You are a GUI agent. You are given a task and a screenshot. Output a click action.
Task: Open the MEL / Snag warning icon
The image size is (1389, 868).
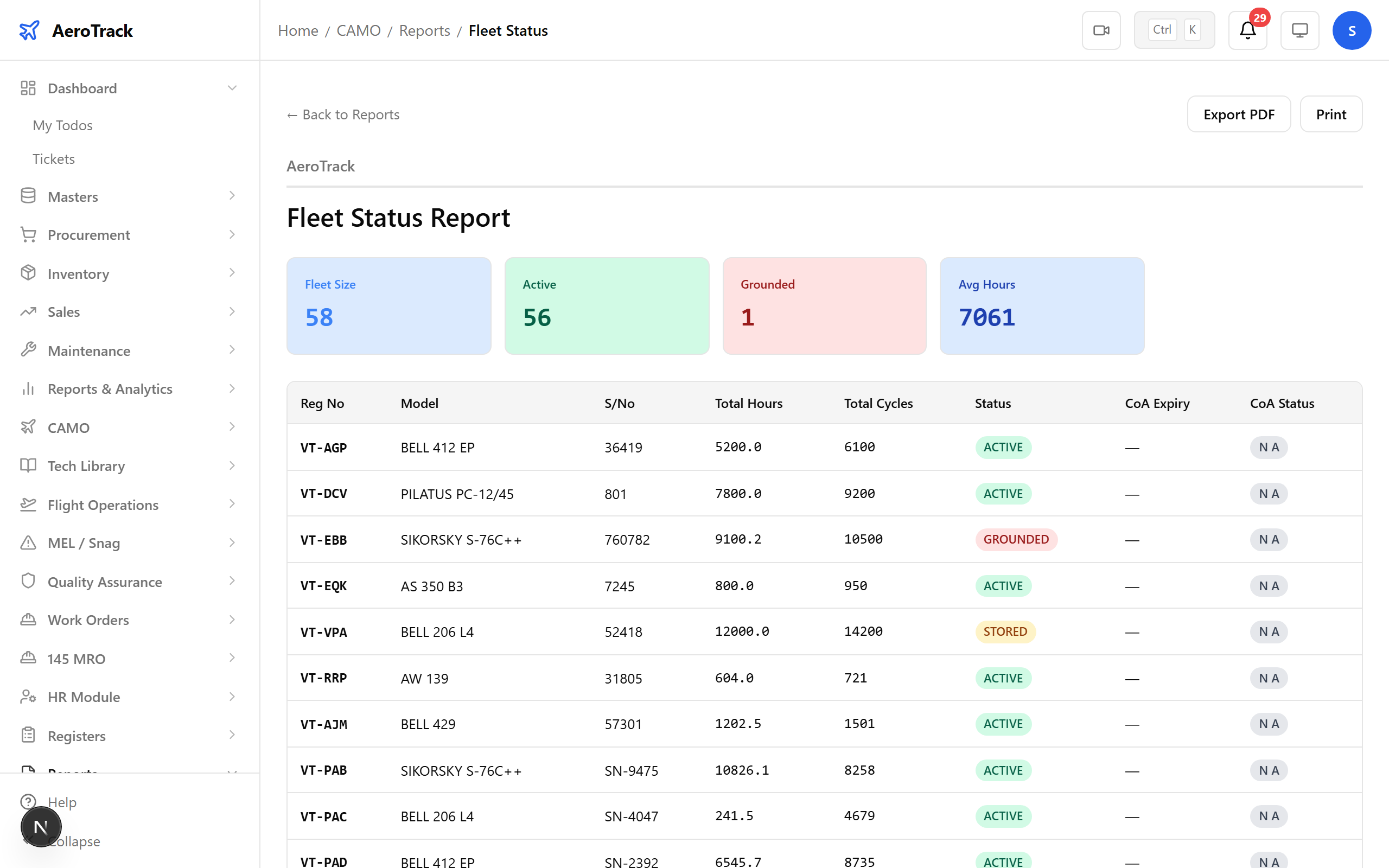(x=28, y=542)
